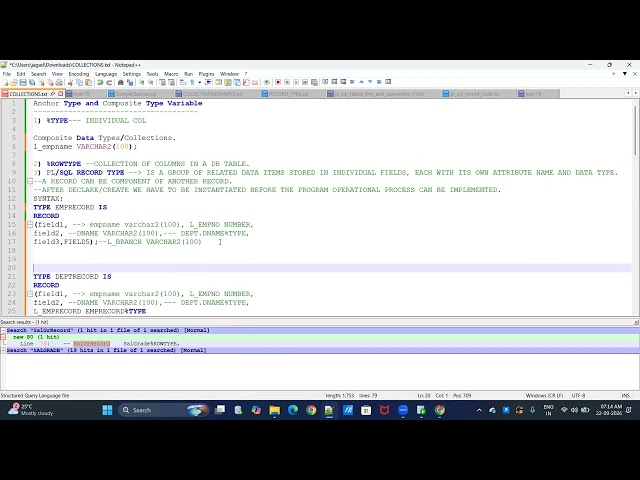Open the Search menu
This screenshot has width=640, height=480.
pos(38,74)
